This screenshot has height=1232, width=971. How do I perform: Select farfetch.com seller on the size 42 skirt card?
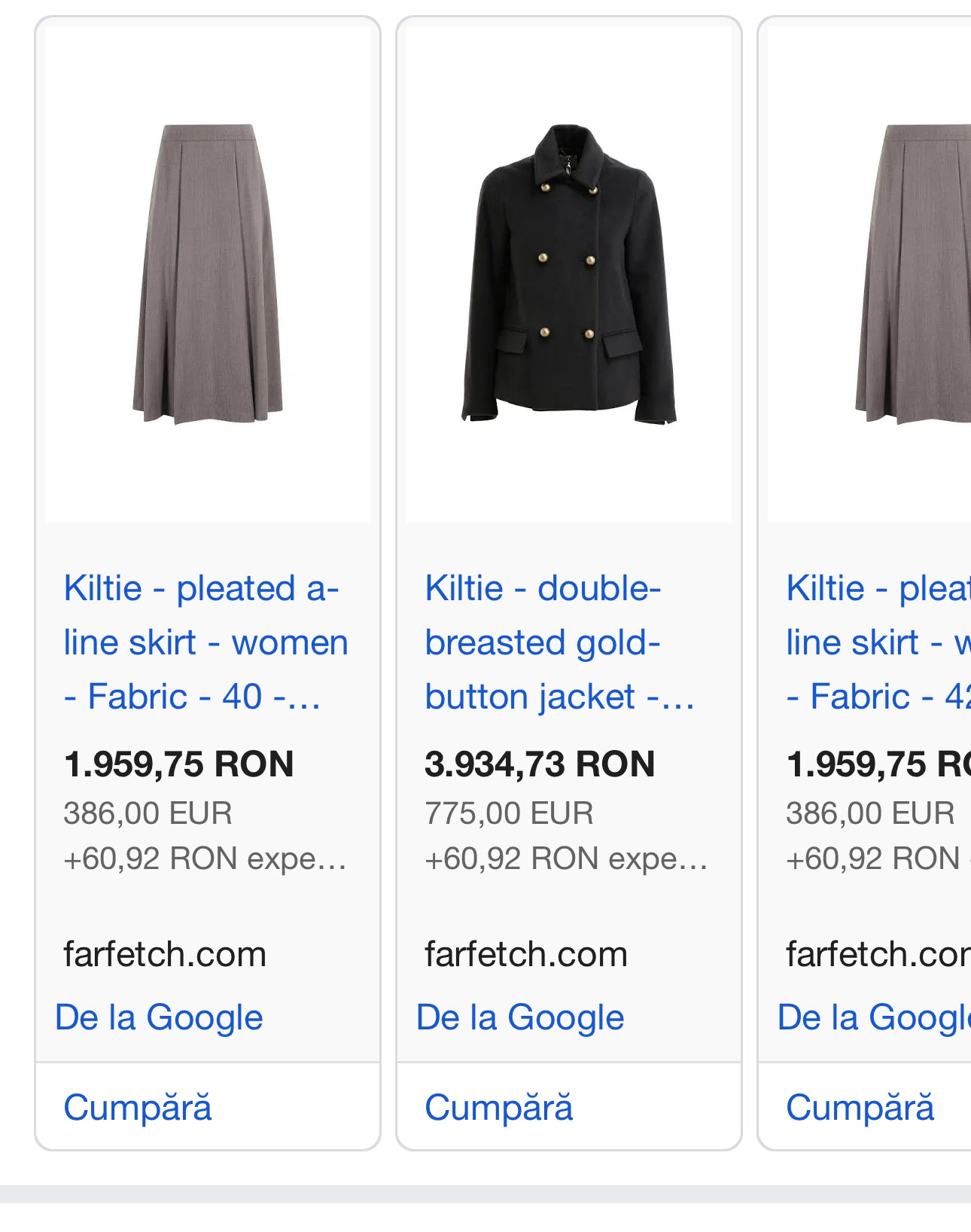pos(878,954)
